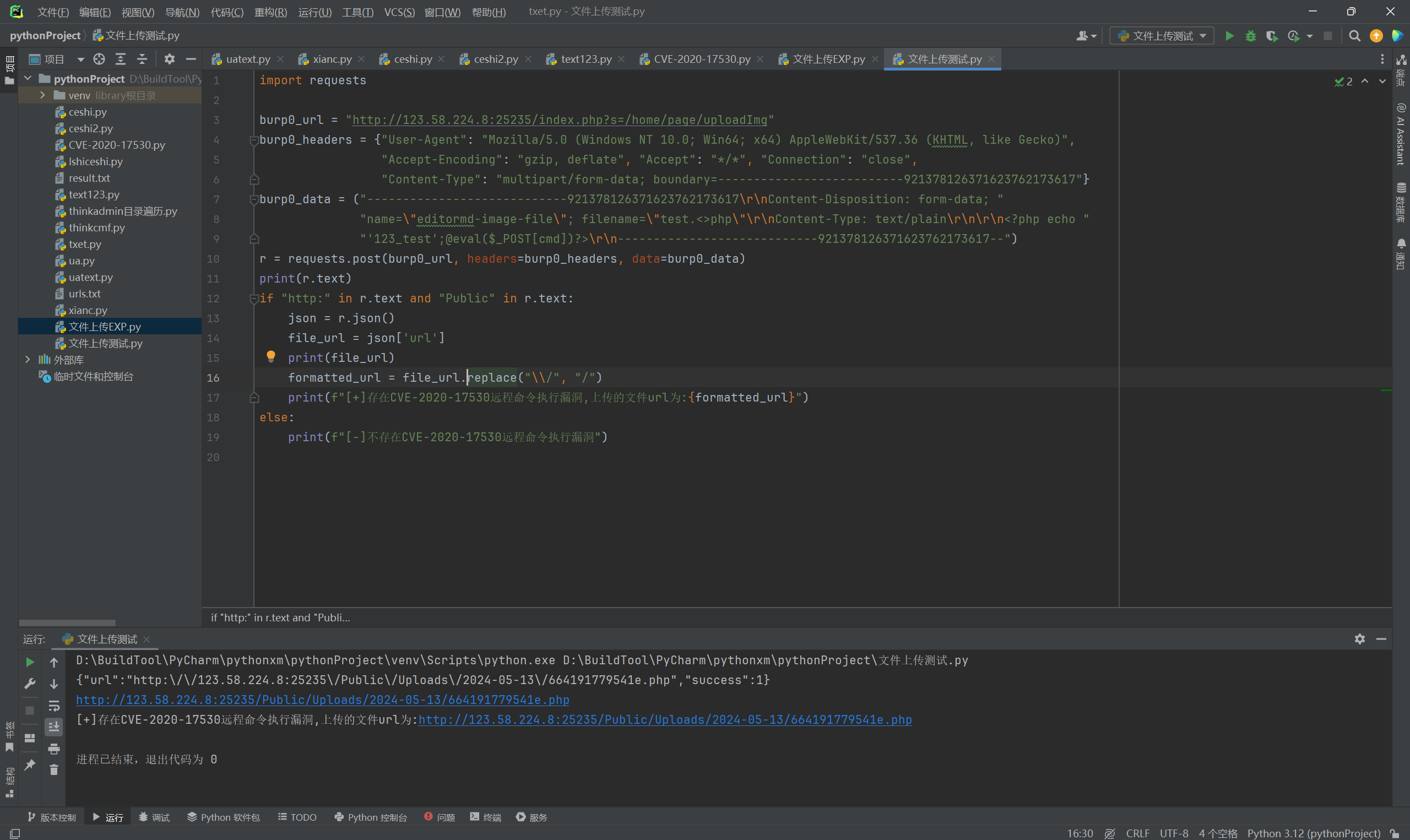Open 临时文件和控制台 node

click(93, 376)
